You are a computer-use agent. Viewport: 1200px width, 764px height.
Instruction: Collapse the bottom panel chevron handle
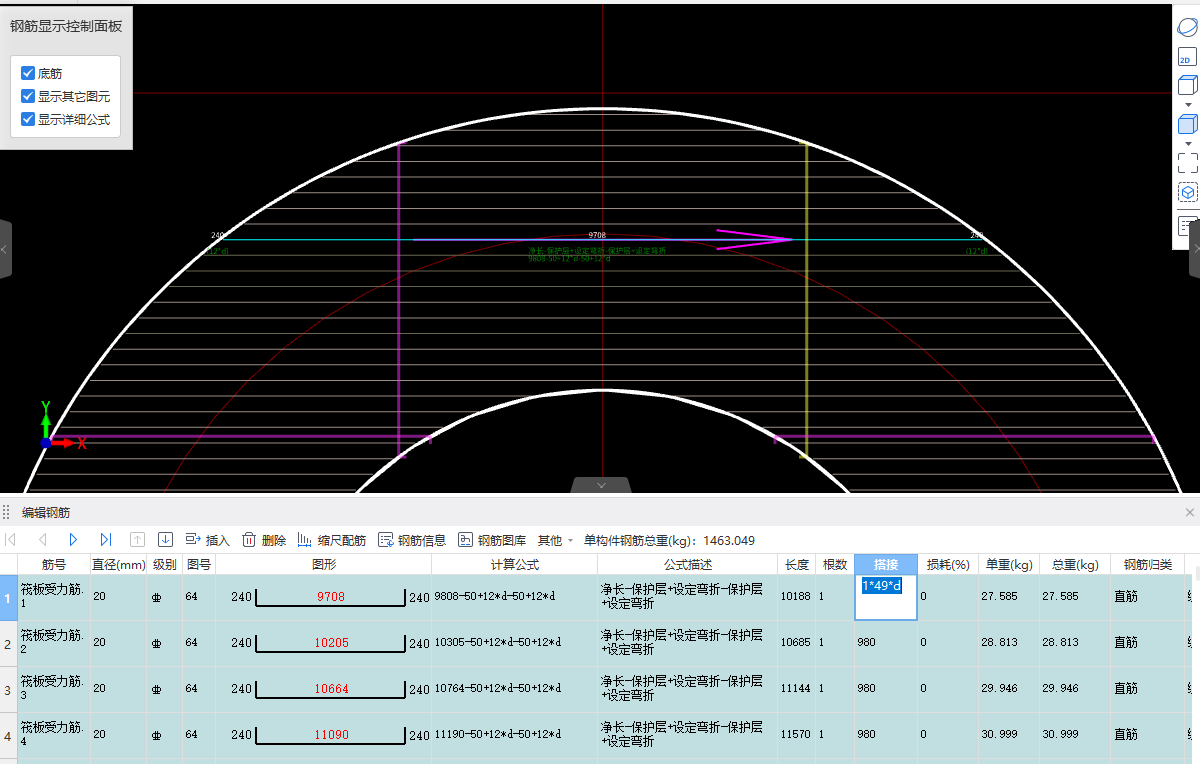point(601,485)
